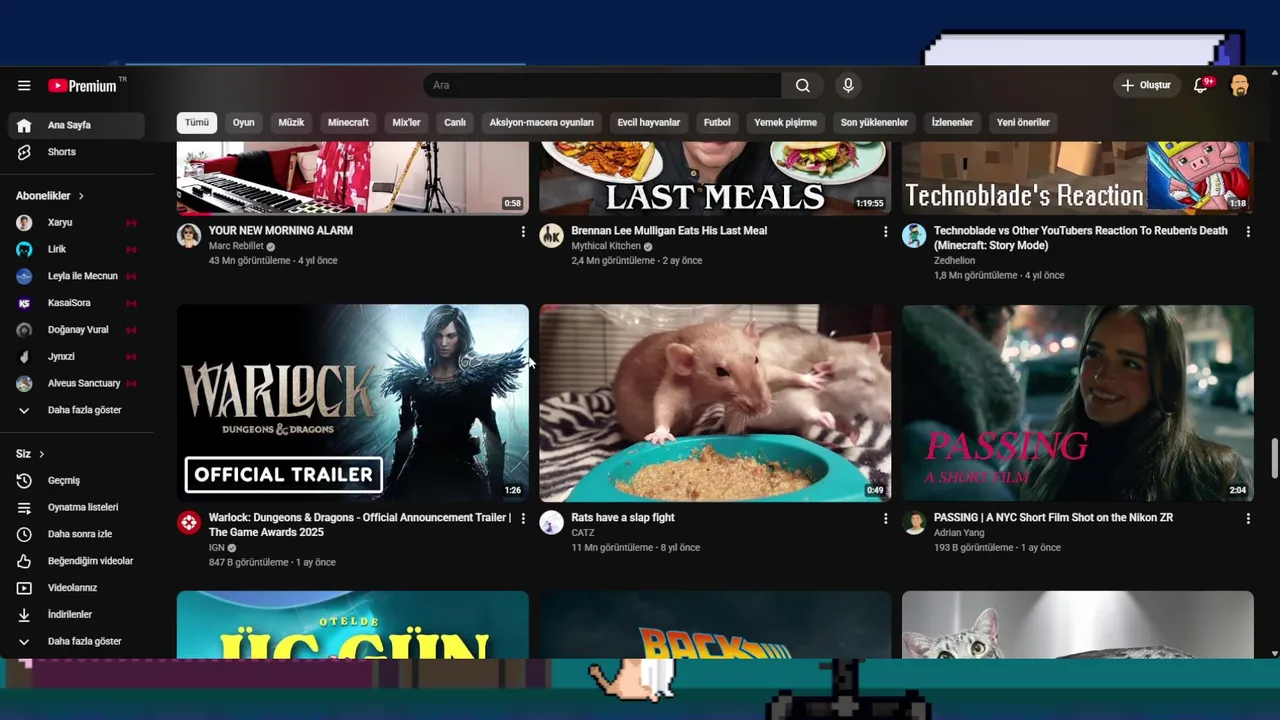Open CATZ channel avatar
The height and width of the screenshot is (720, 1280).
[552, 523]
